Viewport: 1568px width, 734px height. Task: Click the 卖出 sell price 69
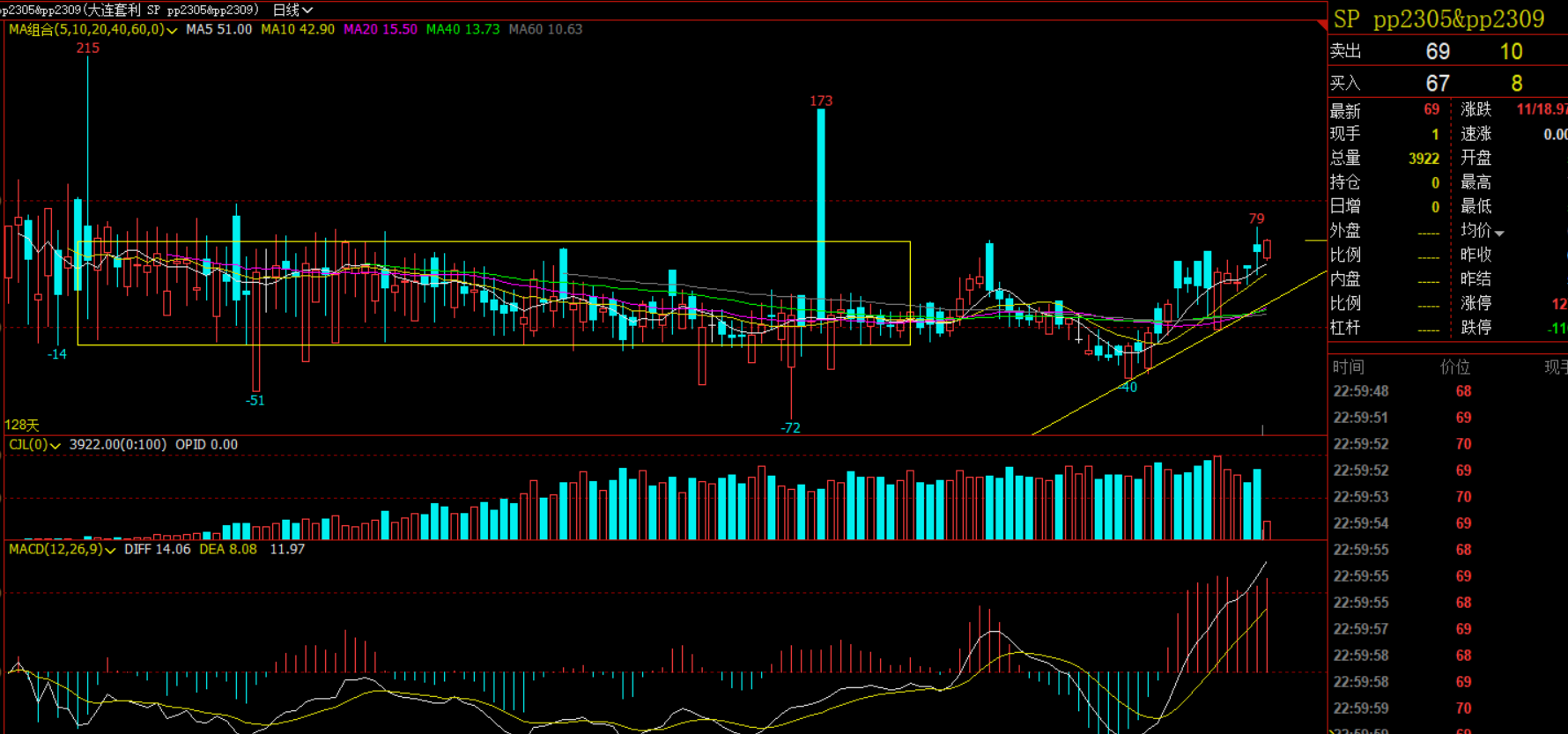click(x=1438, y=52)
